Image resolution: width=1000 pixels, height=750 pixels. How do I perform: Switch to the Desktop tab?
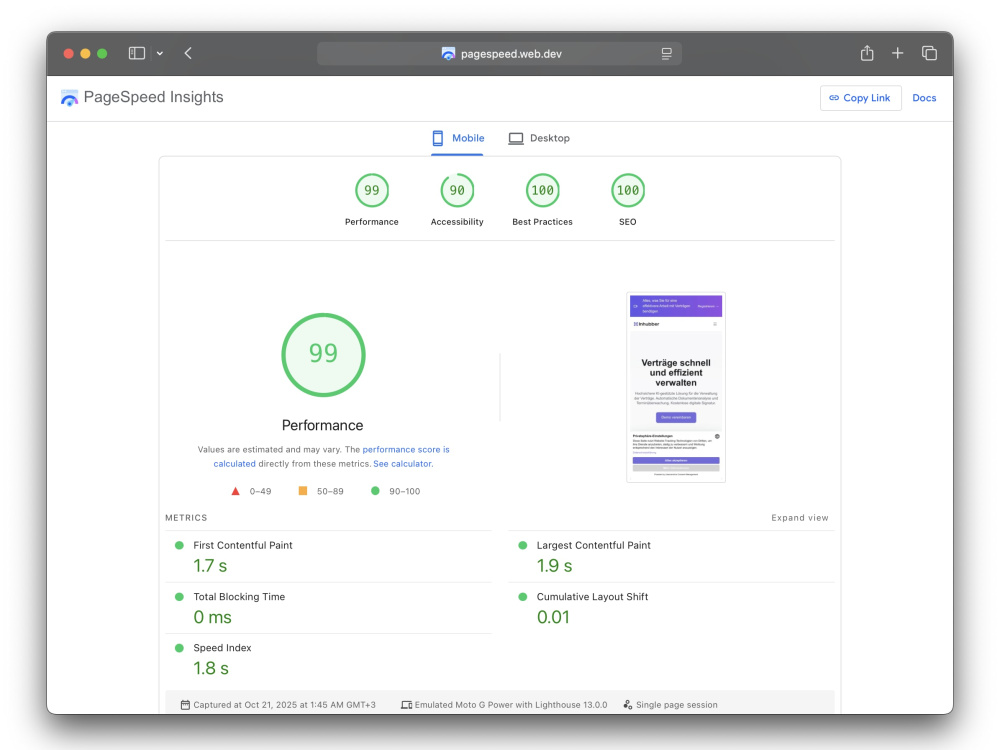click(539, 138)
